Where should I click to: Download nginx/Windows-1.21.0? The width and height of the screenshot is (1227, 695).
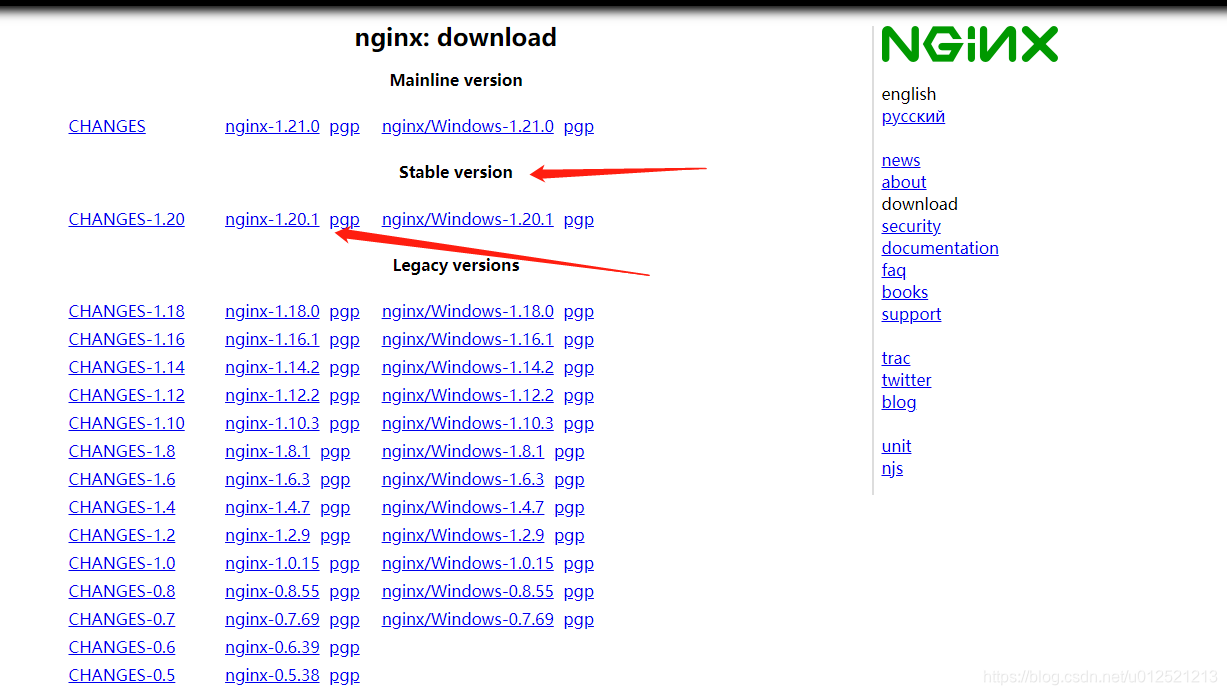pyautogui.click(x=468, y=127)
